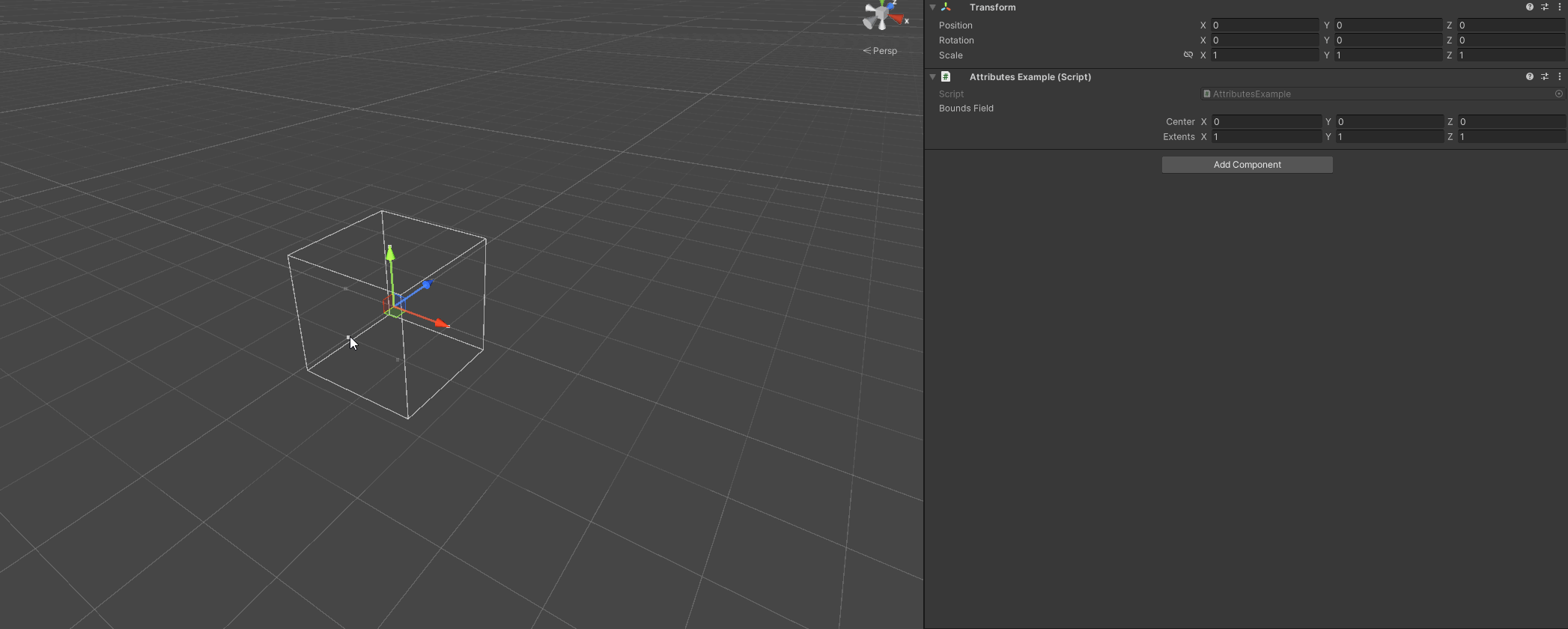This screenshot has width=1568, height=629.
Task: Open Transform component three-dot menu
Action: click(1560, 7)
